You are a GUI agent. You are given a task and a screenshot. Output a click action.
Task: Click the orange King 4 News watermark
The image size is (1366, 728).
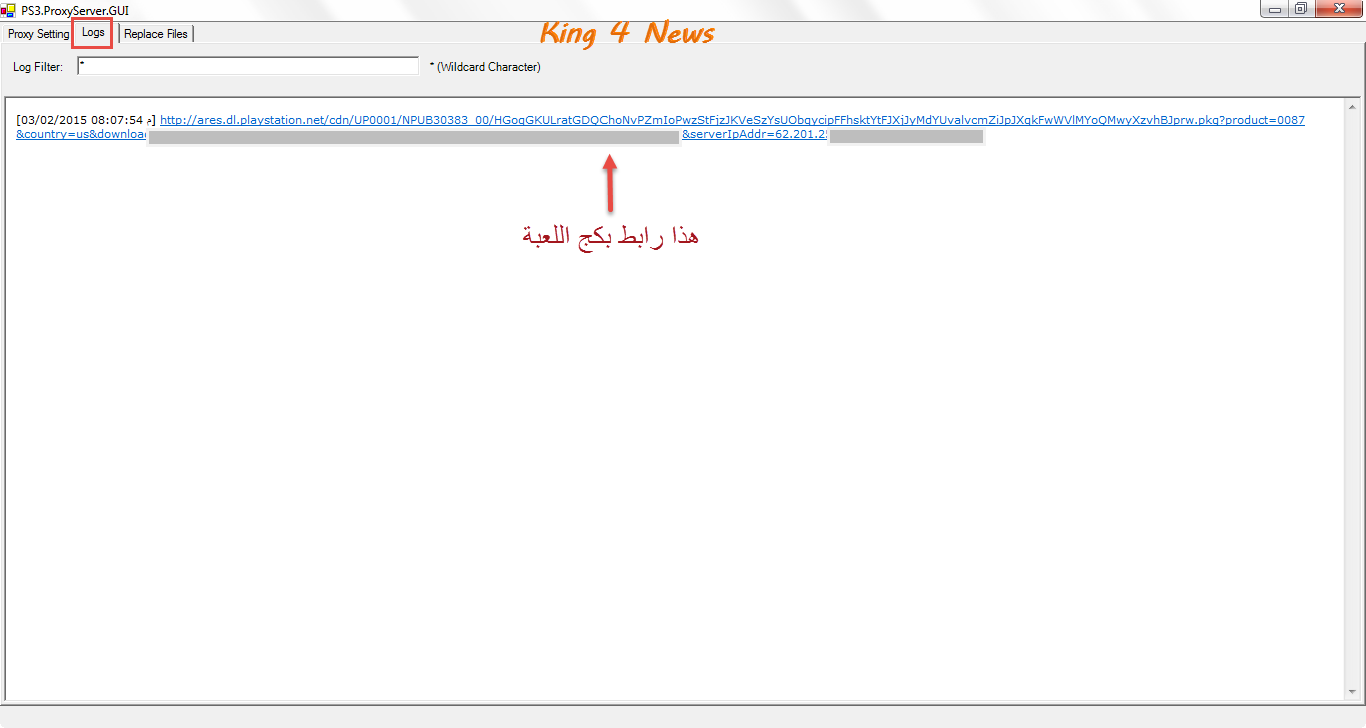pos(627,33)
